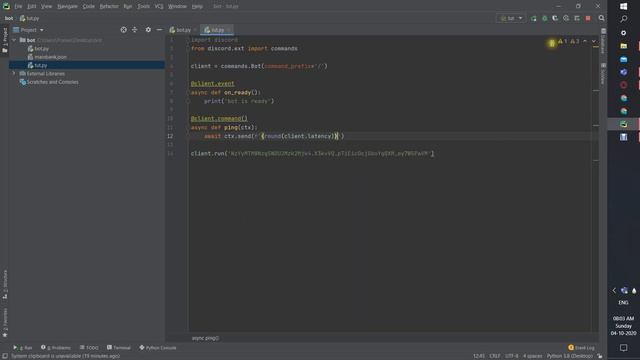
Task: Toggle the Structure tool window side tab
Action: click(x=5, y=284)
